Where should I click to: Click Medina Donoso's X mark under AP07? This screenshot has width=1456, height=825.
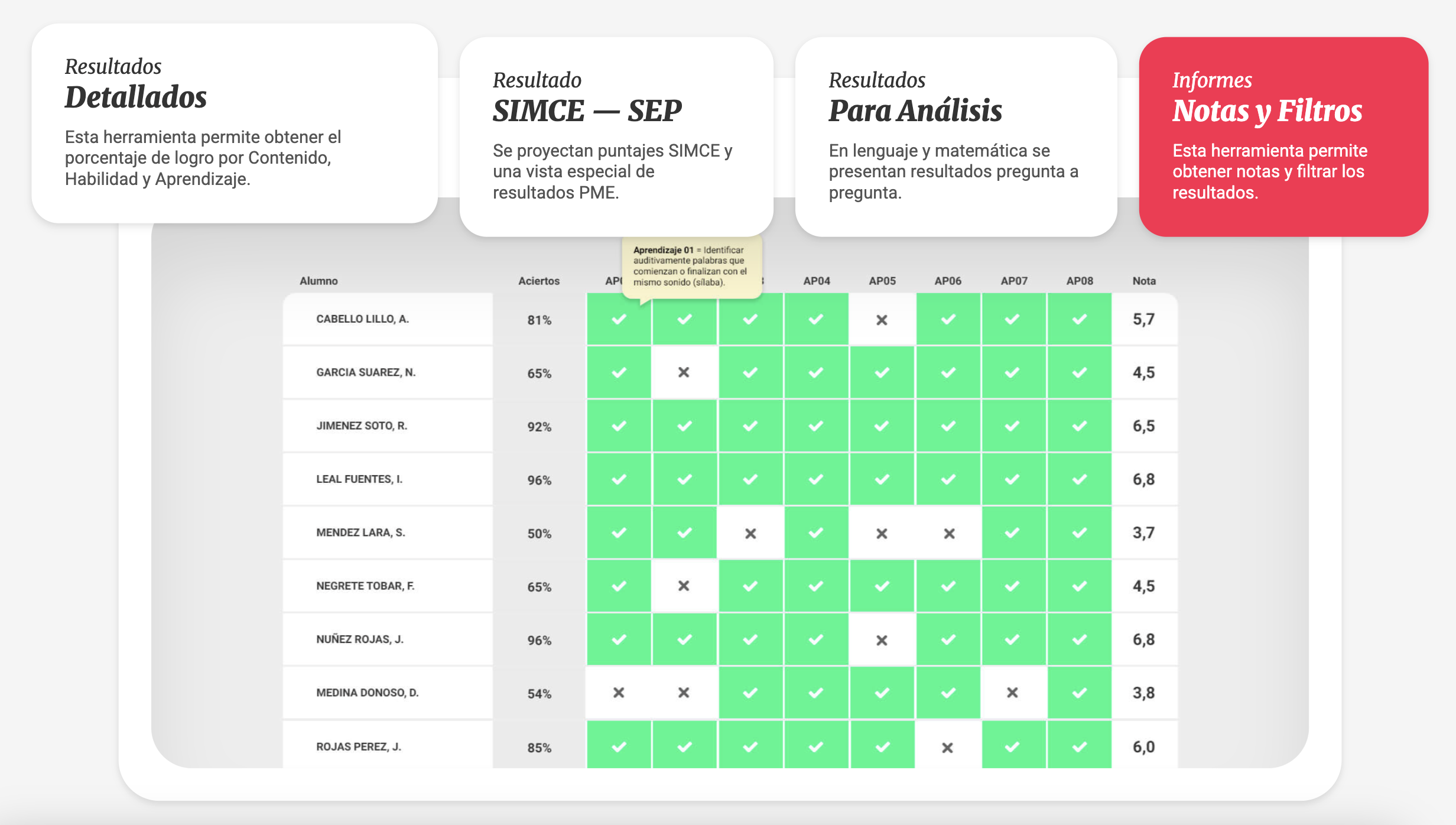coord(1012,693)
